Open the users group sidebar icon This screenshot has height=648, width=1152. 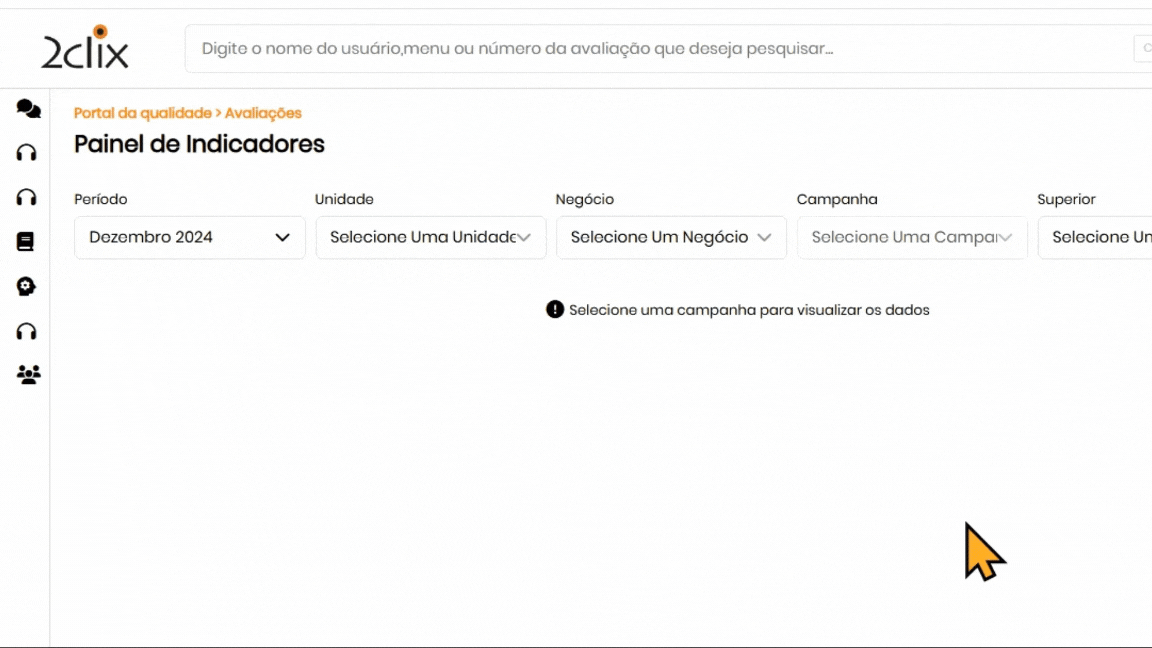point(28,375)
